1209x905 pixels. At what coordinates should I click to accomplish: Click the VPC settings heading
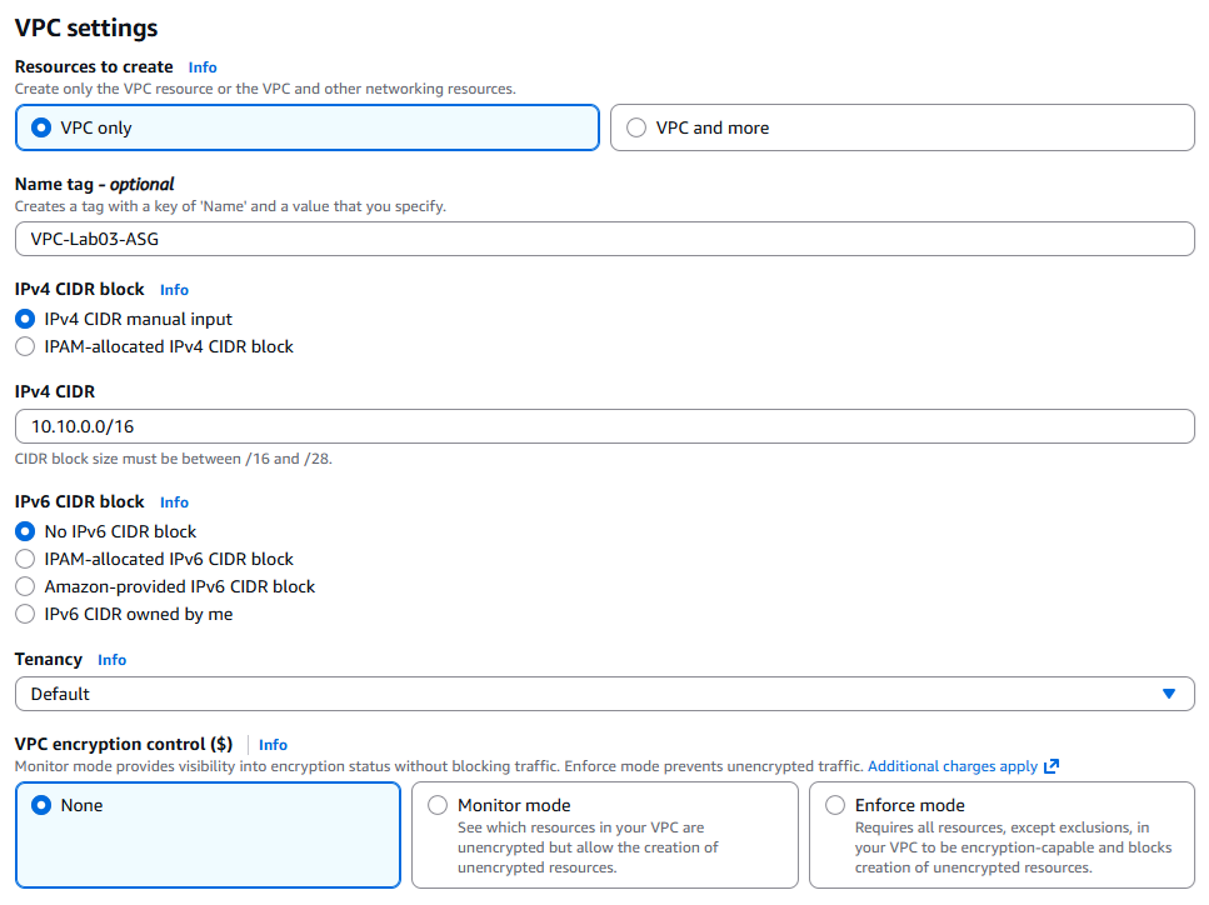pyautogui.click(x=86, y=28)
